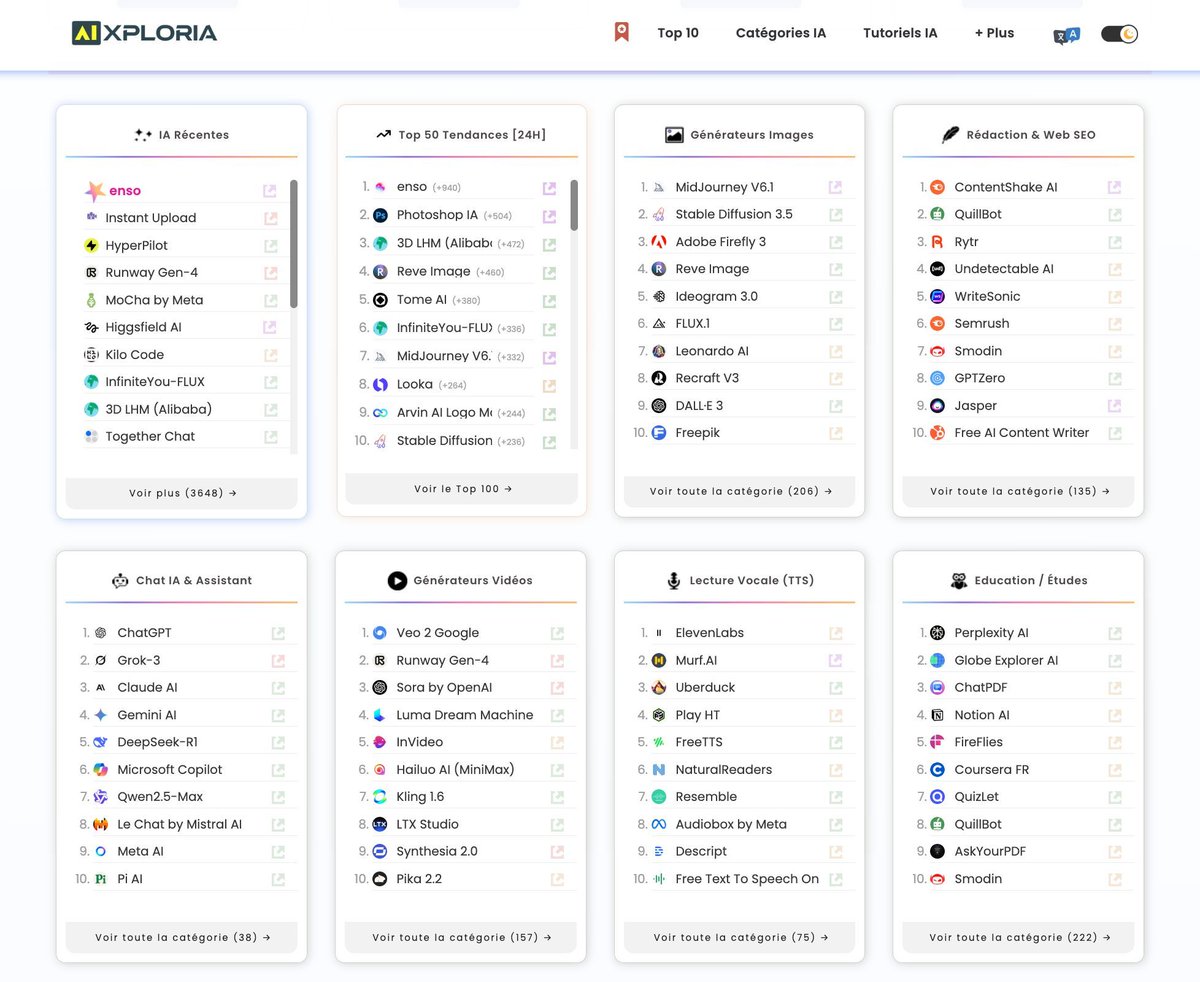Image resolution: width=1200 pixels, height=982 pixels.
Task: Click the external link icon beside Sora by OpenAI
Action: click(557, 687)
